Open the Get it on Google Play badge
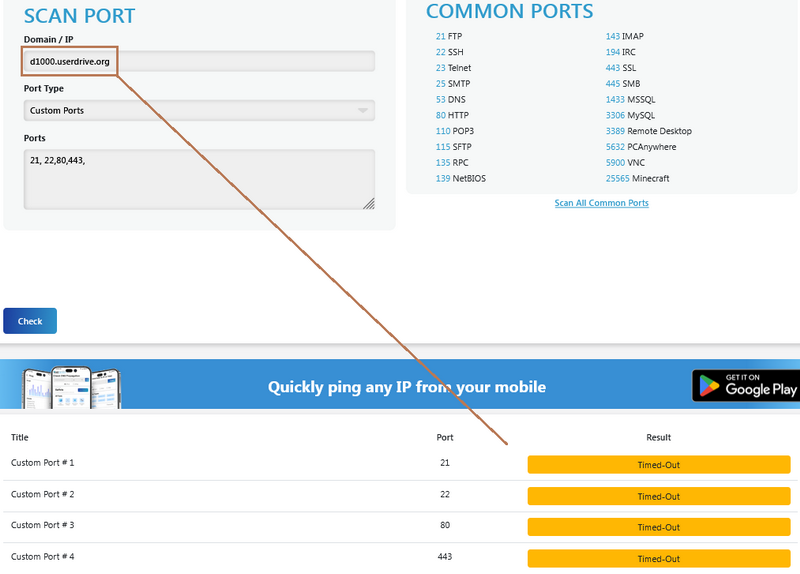 point(746,386)
